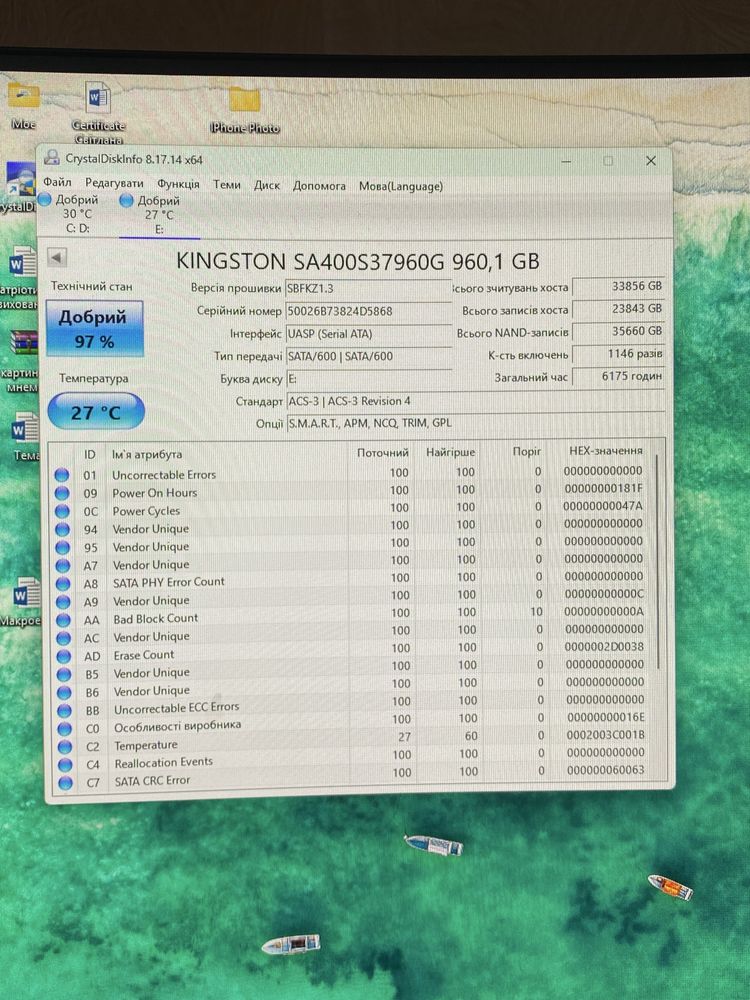Image resolution: width=750 pixels, height=1000 pixels.
Task: Open the Функція menu
Action: (x=178, y=184)
